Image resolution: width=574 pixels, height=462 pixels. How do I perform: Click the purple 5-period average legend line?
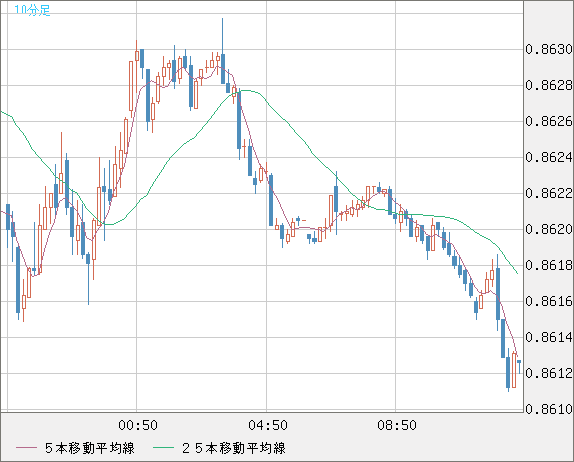[x=26, y=448]
